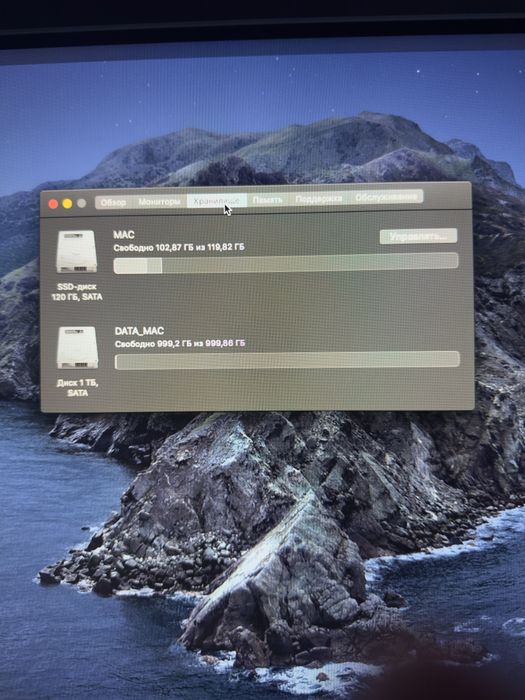Close the window with the red button
Image resolution: width=525 pixels, height=700 pixels.
(53, 204)
